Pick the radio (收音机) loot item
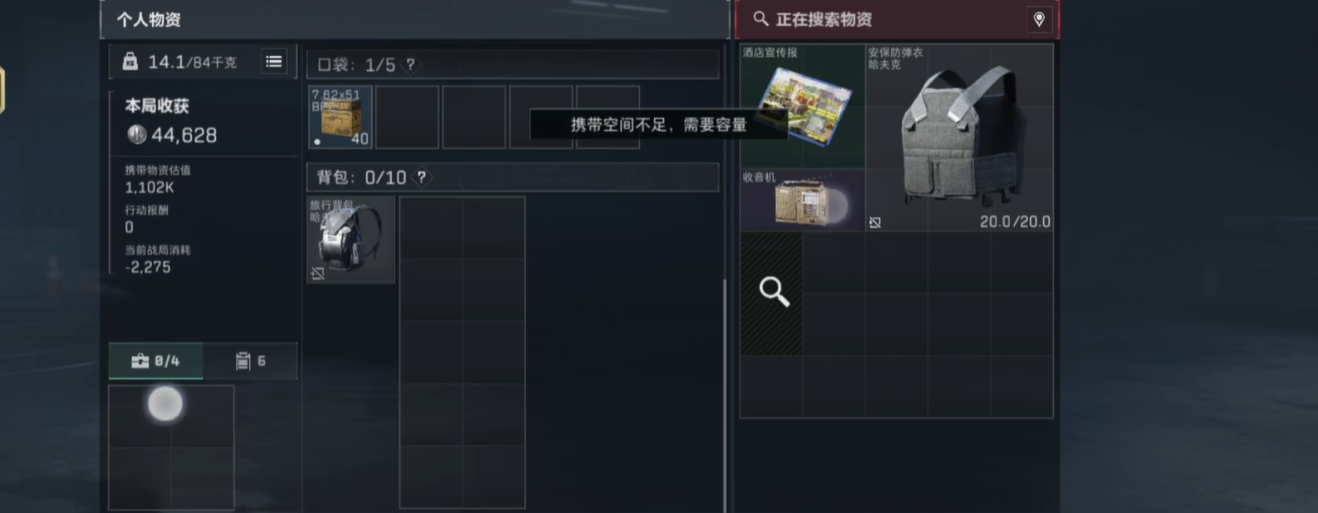The width and height of the screenshot is (1318, 513). pyautogui.click(x=802, y=200)
